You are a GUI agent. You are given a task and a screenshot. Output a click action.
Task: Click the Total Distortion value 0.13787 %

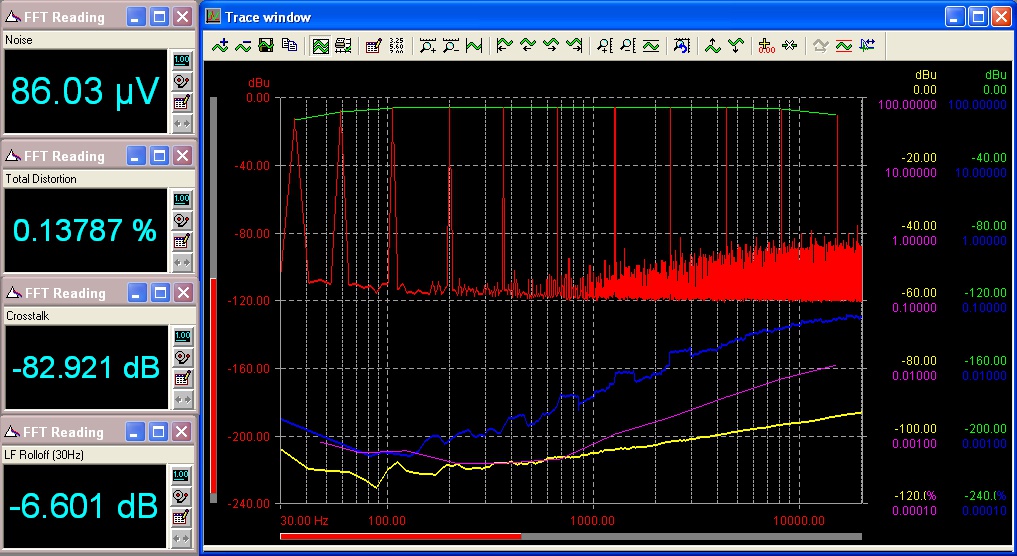tap(86, 230)
